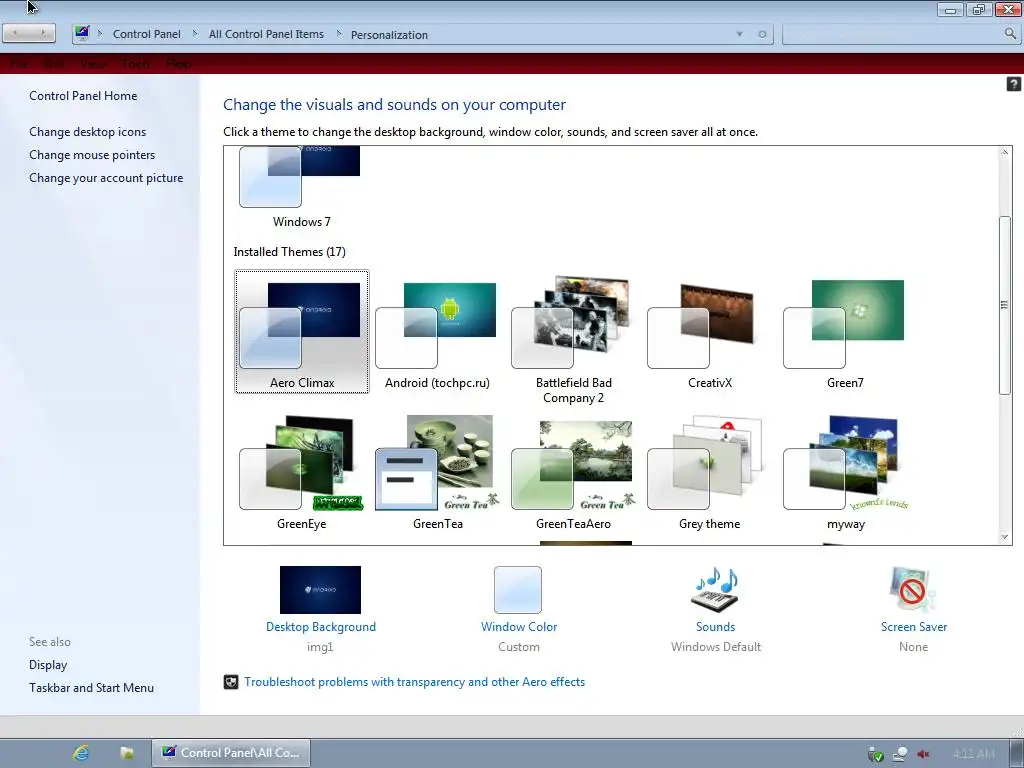1024x768 pixels.
Task: Click the Forward navigation arrow
Action: (42, 33)
